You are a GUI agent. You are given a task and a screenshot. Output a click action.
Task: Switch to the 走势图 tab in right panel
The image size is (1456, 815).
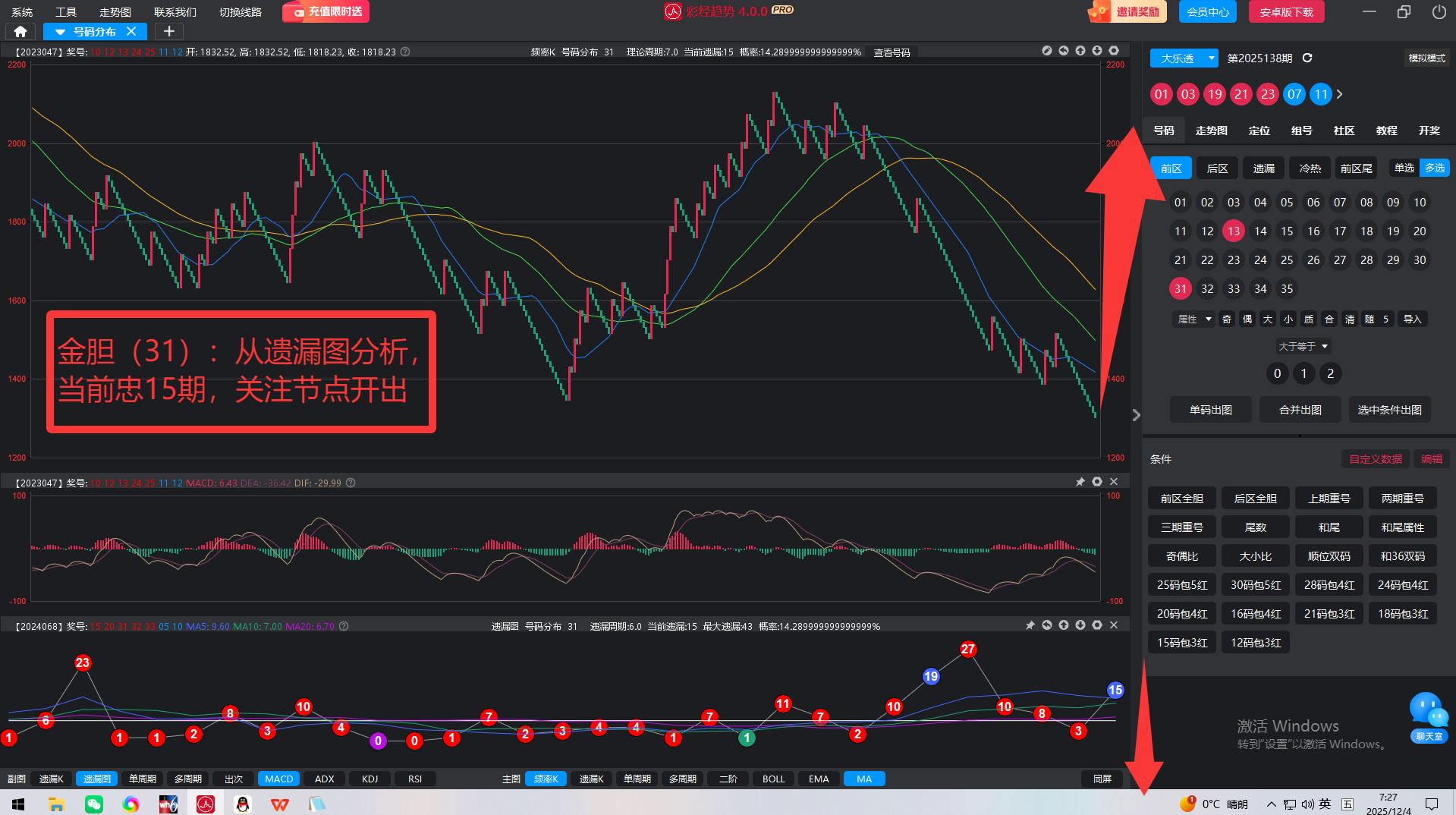point(1211,131)
